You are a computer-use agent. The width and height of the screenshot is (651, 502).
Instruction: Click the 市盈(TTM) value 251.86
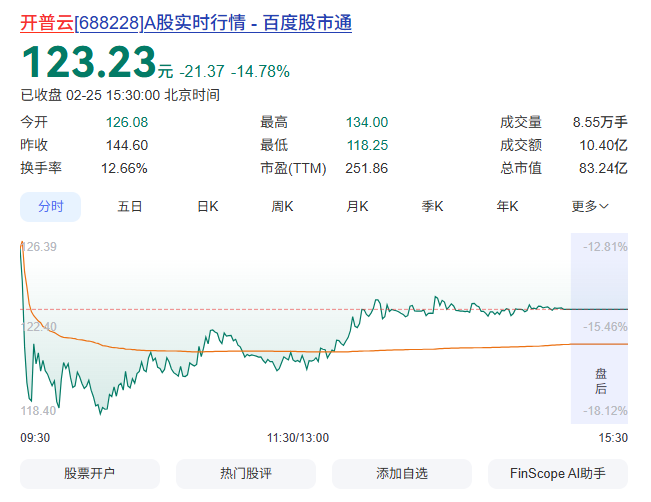tap(366, 168)
